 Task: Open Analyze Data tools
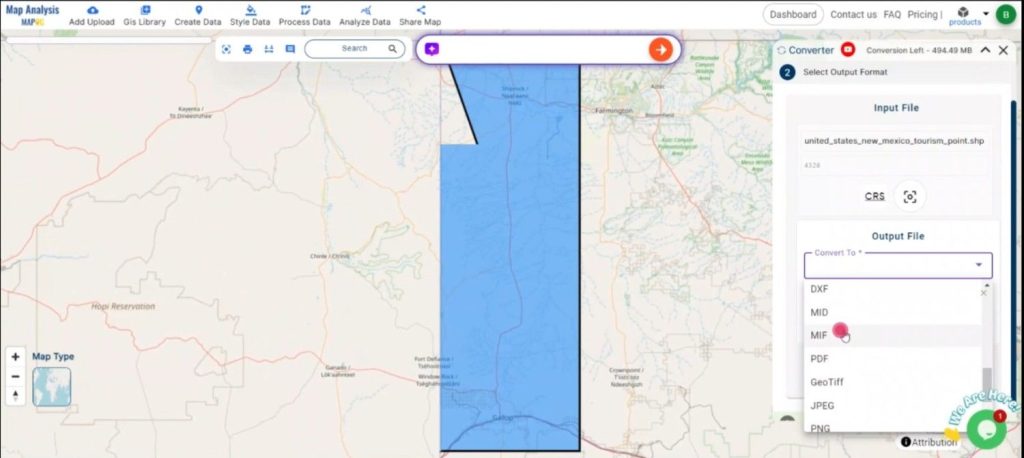pyautogui.click(x=364, y=15)
